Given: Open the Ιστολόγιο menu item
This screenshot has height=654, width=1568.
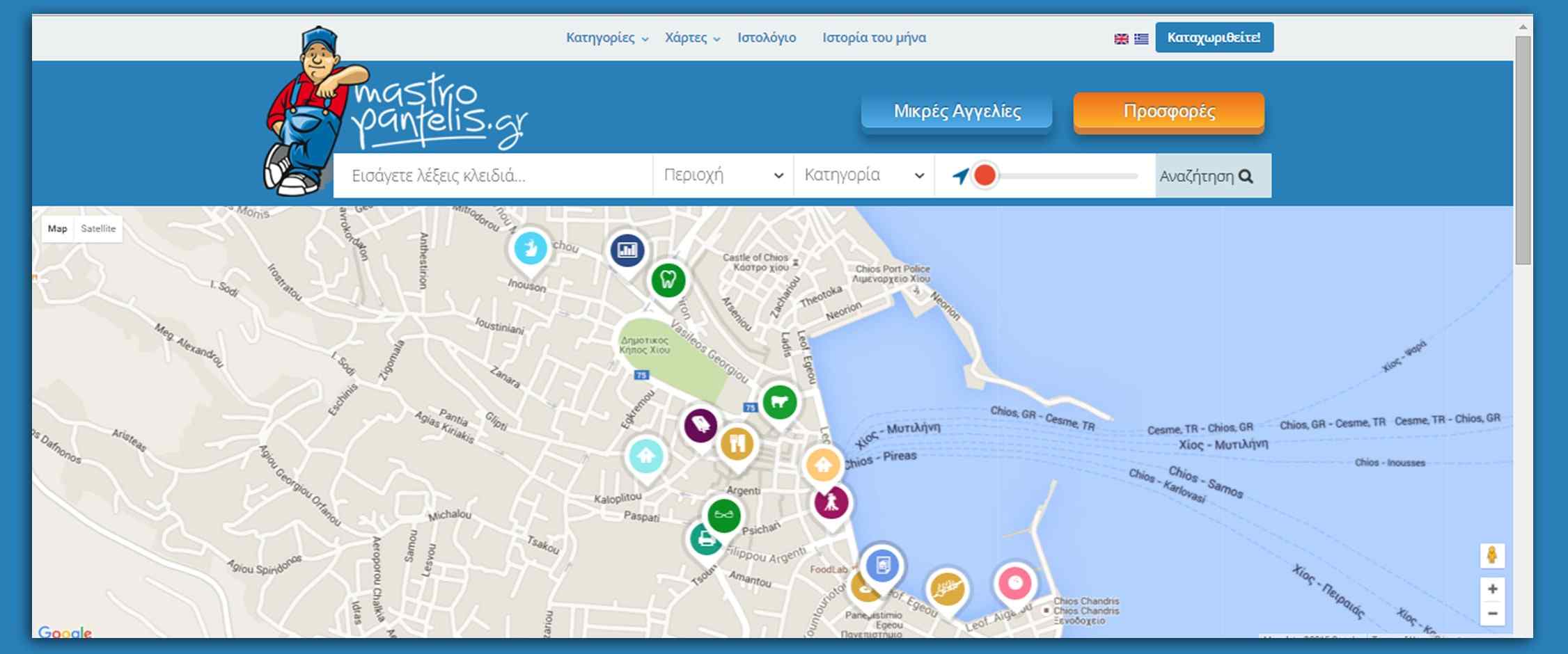Looking at the screenshot, I should 767,38.
